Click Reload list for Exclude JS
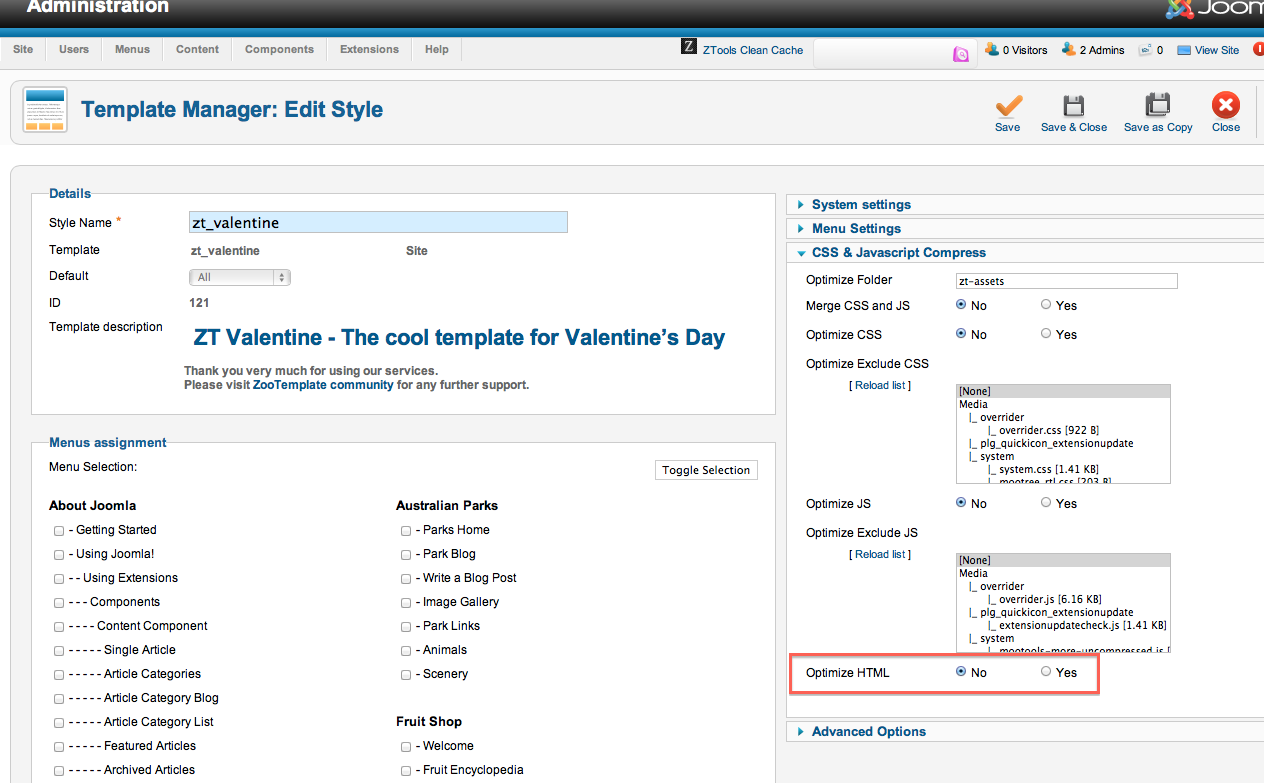Screen dimensions: 1264x783 (880, 554)
